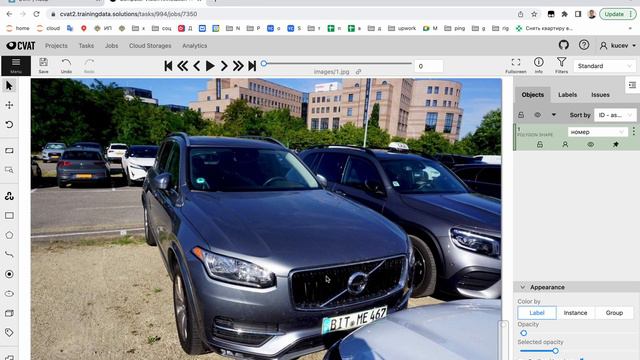This screenshot has width=640, height=360.
Task: Jump to the first frame
Action: coord(168,66)
